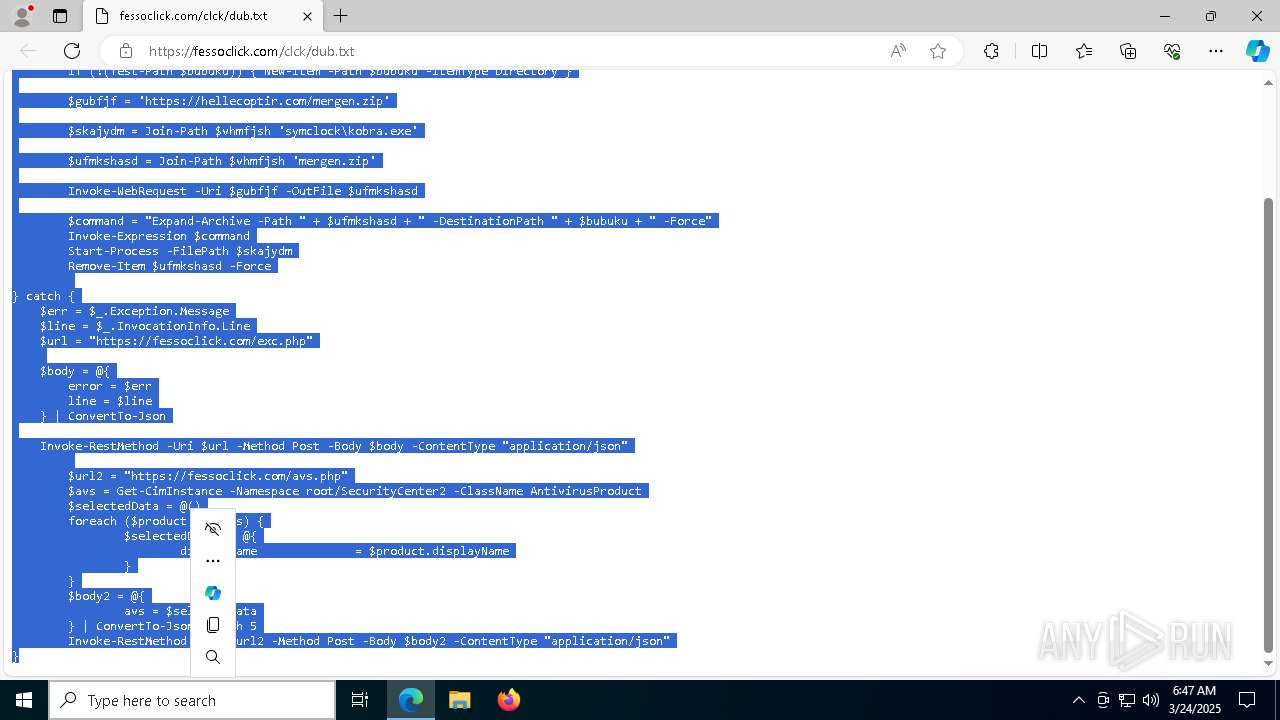
Task: Open the Copilot sidebar icon
Action: point(1257,51)
